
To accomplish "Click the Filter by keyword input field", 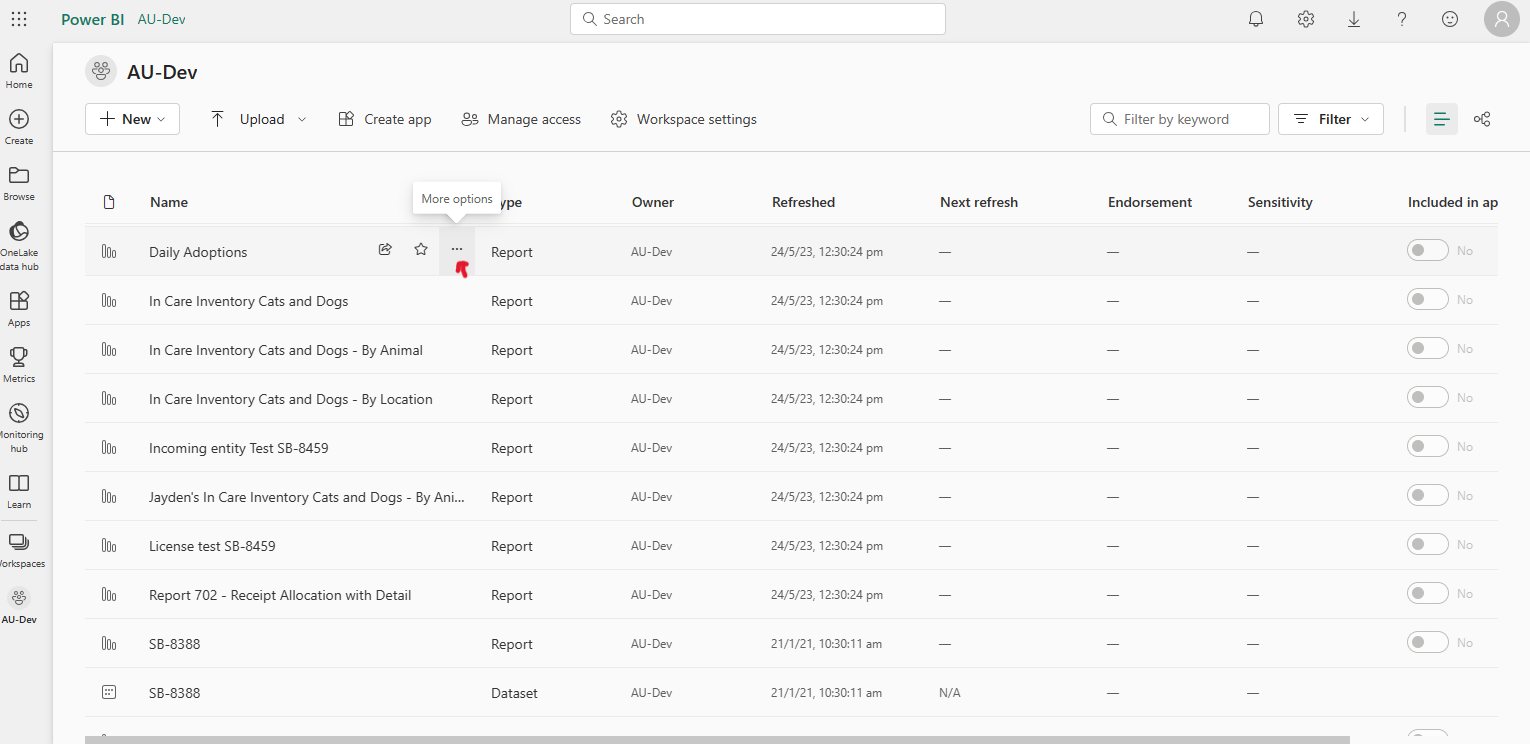I will tap(1188, 119).
